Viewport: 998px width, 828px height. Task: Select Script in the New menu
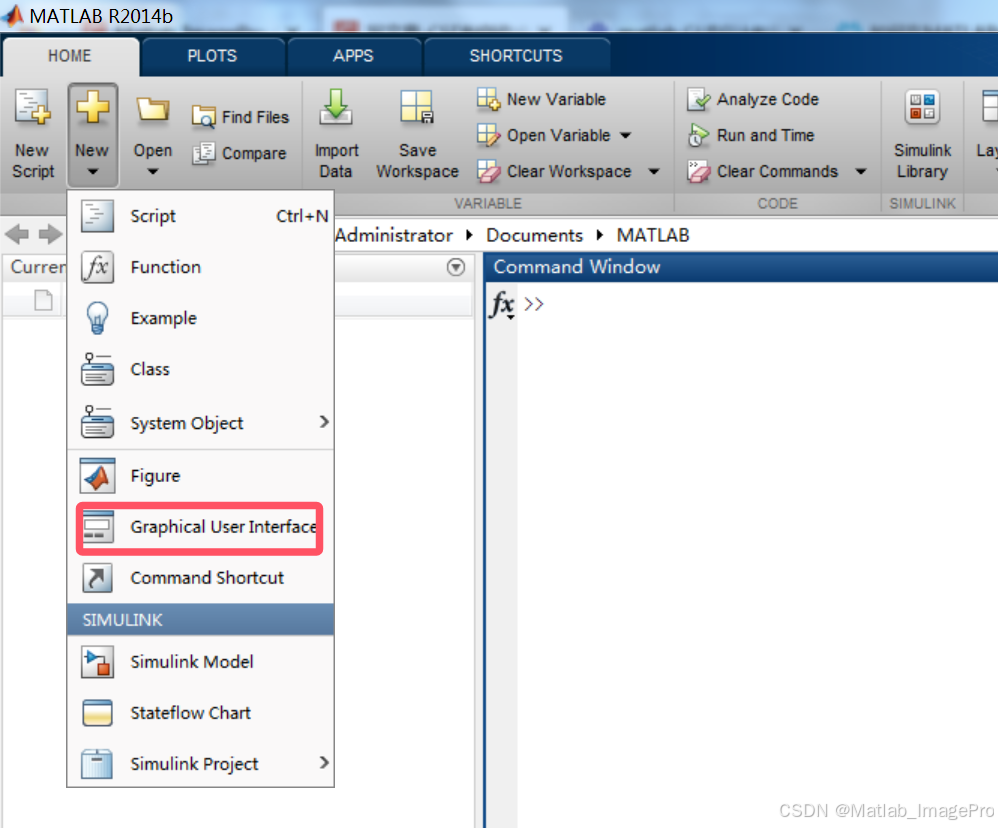pos(200,216)
